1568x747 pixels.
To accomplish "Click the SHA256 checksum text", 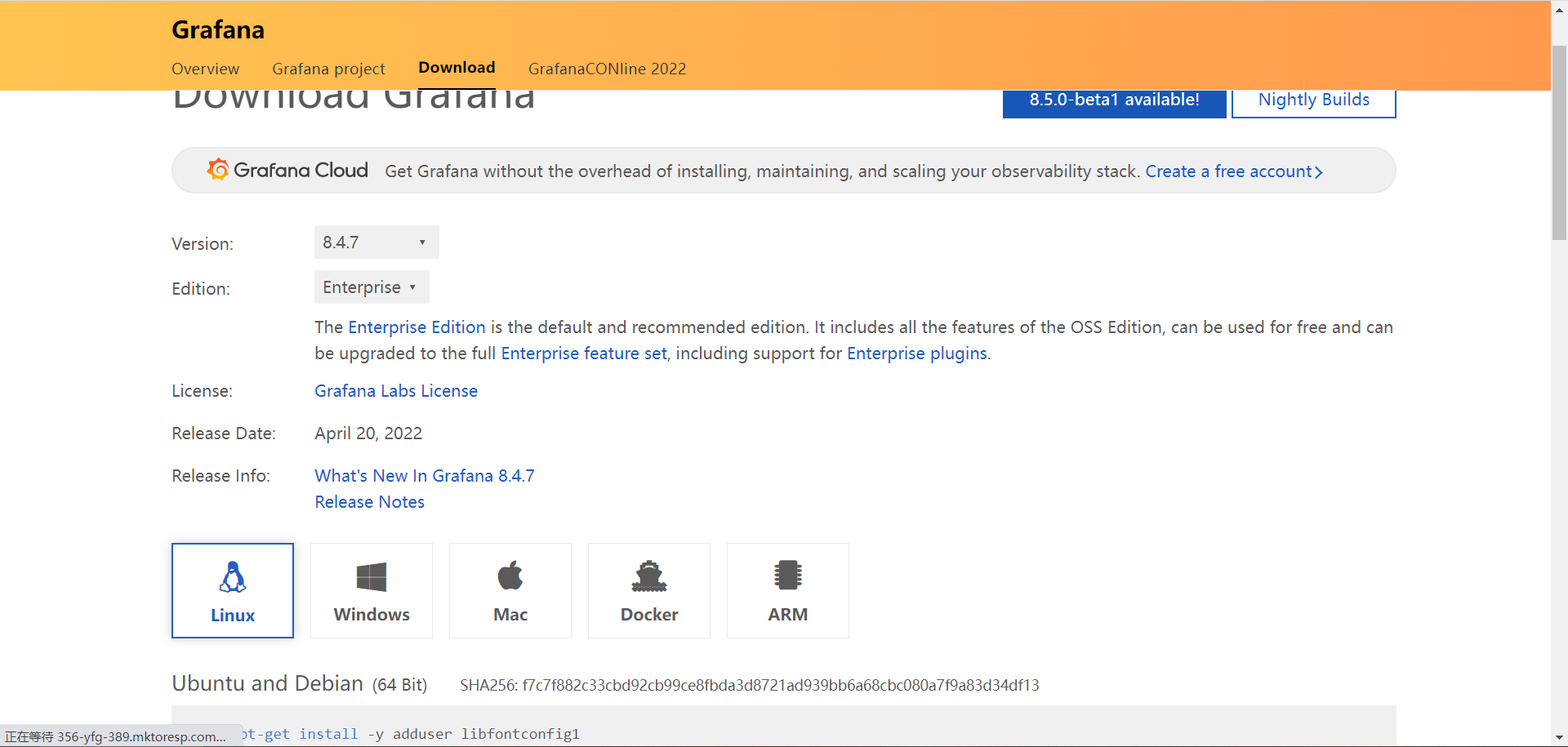I will click(x=750, y=685).
